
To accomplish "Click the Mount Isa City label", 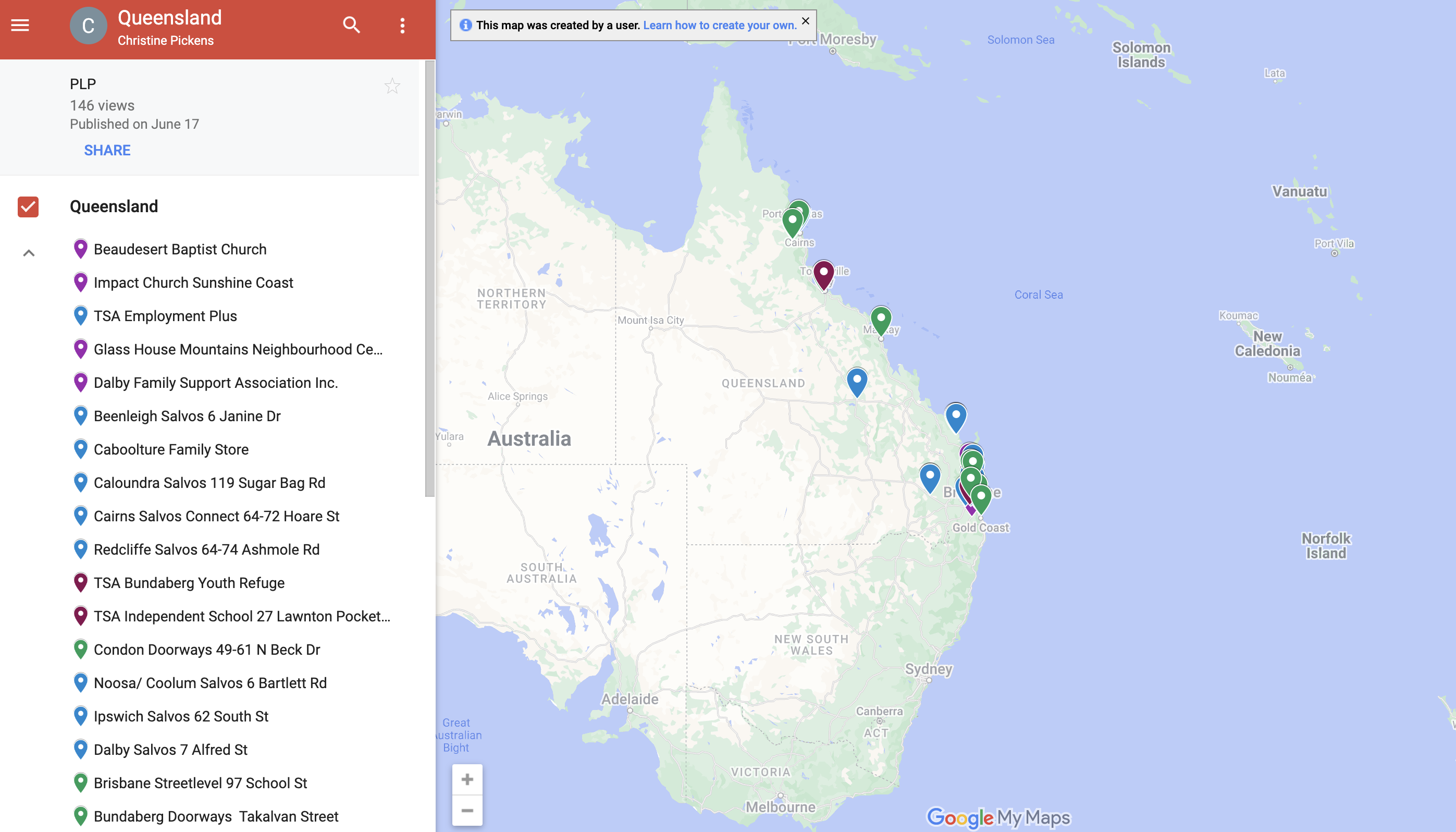I will [650, 320].
